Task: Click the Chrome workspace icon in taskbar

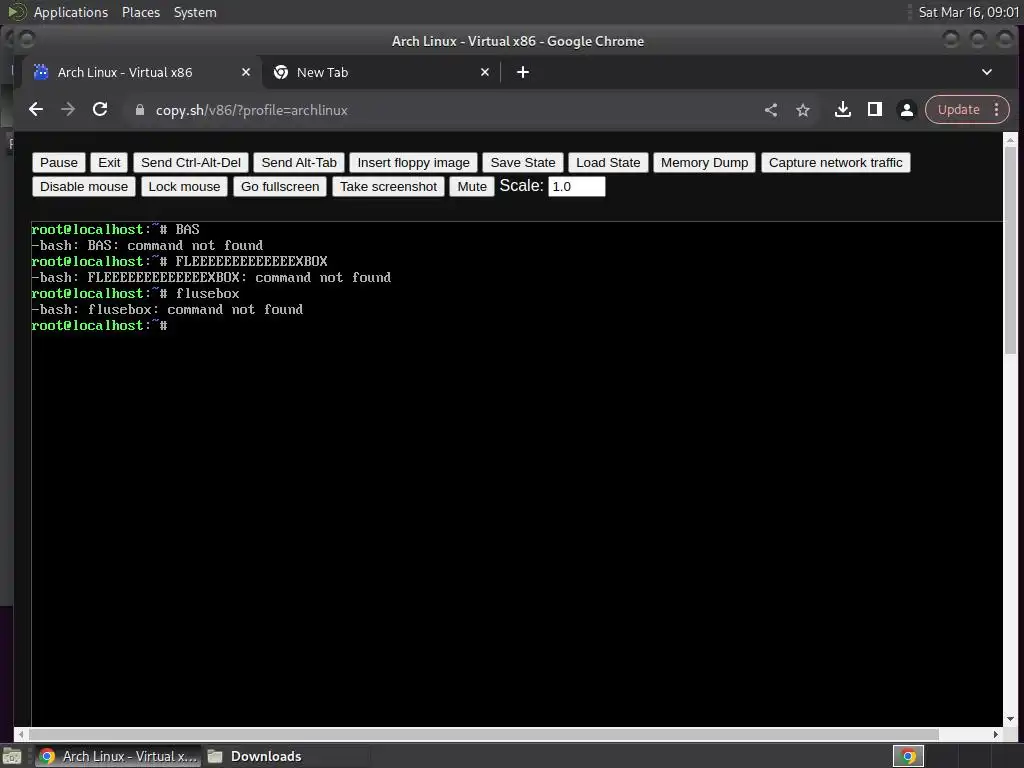Action: 908,756
